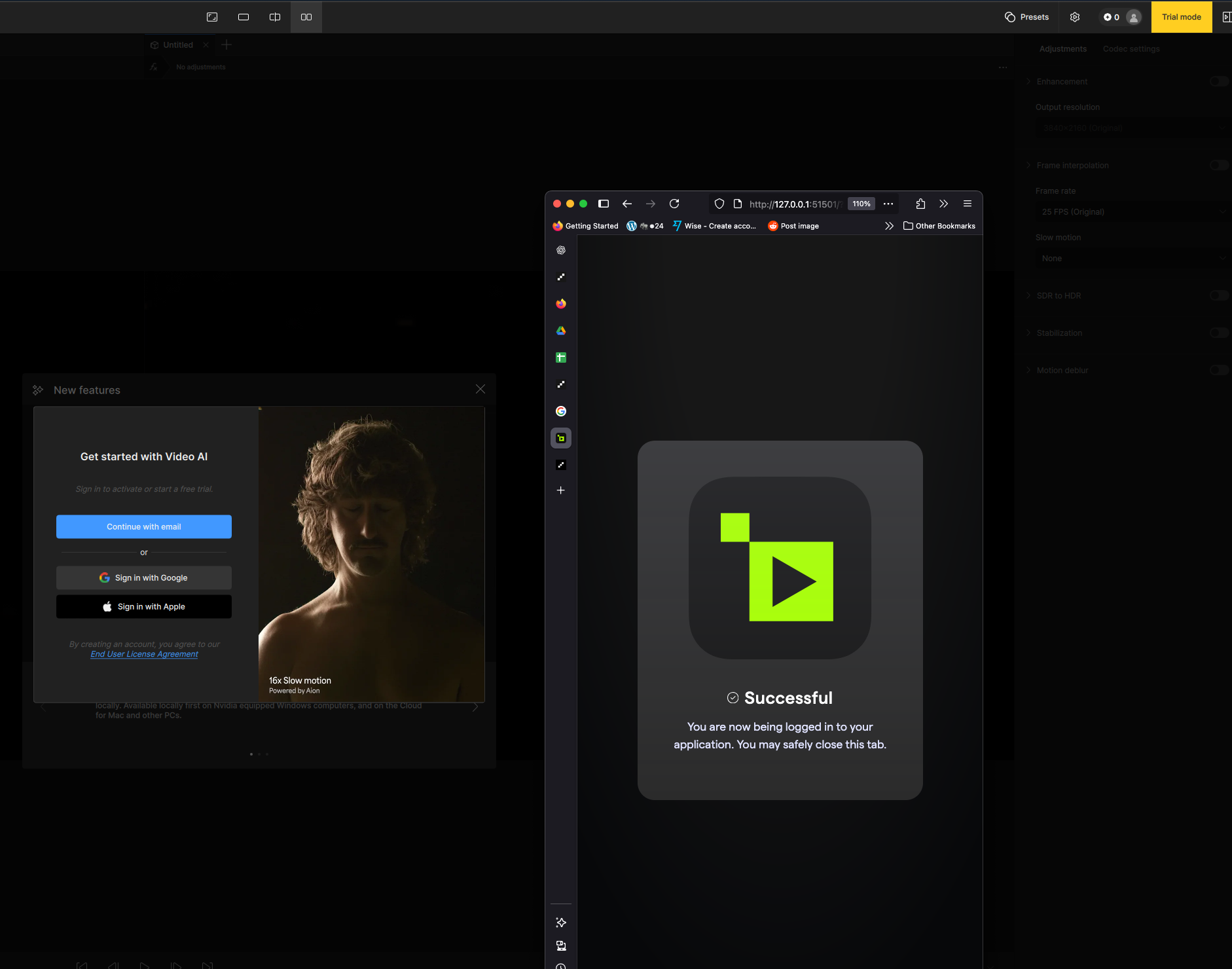Open the End User License Agreement link
1232x969 pixels.
pyautogui.click(x=144, y=654)
